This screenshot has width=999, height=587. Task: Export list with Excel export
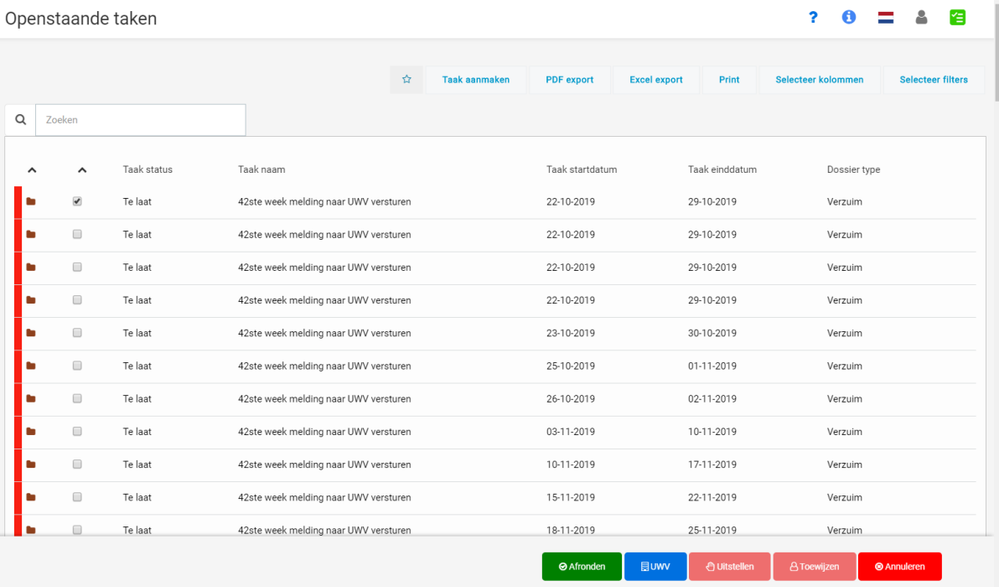(656, 80)
